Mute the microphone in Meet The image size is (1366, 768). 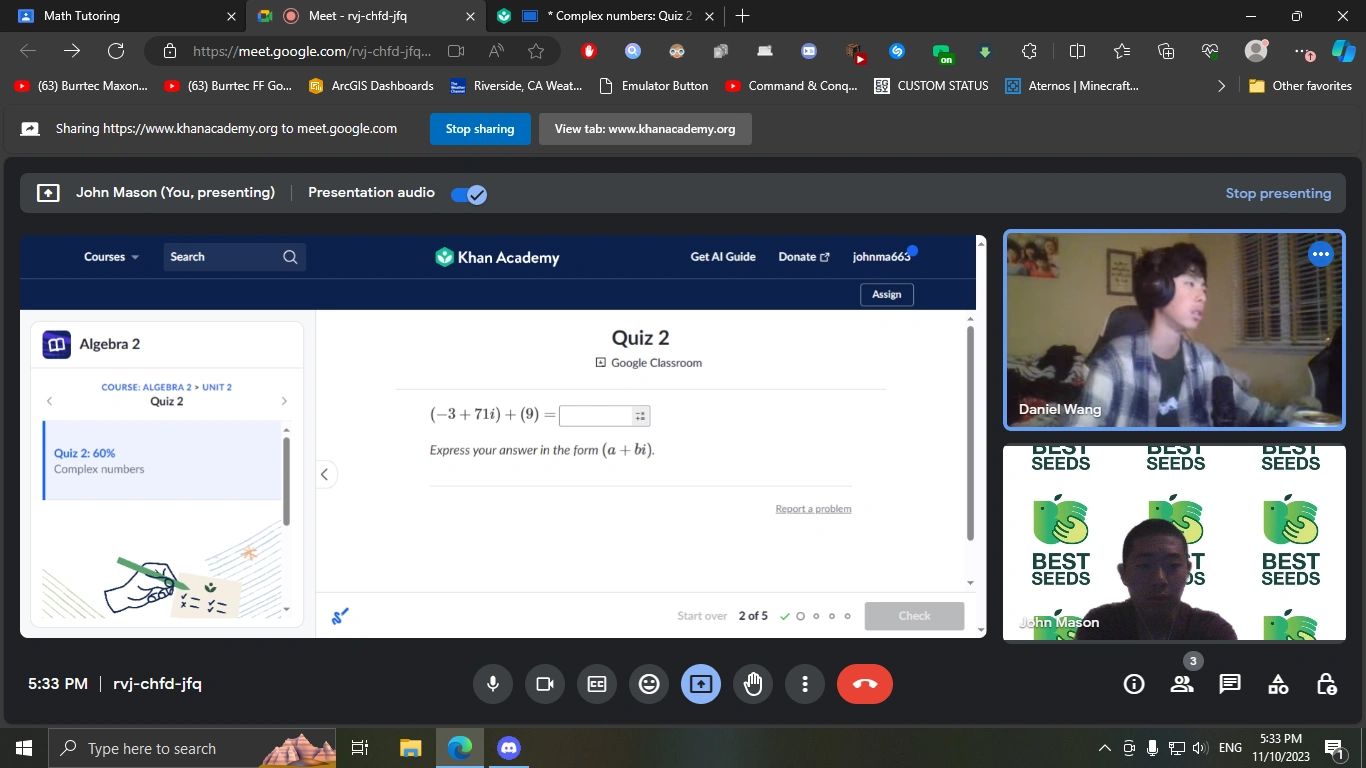[x=492, y=684]
